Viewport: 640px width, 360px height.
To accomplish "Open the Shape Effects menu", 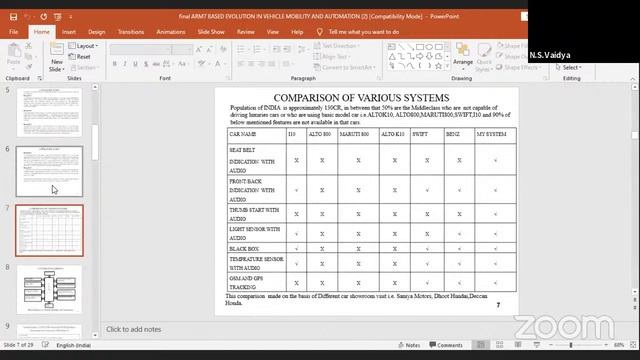I will coord(519,67).
